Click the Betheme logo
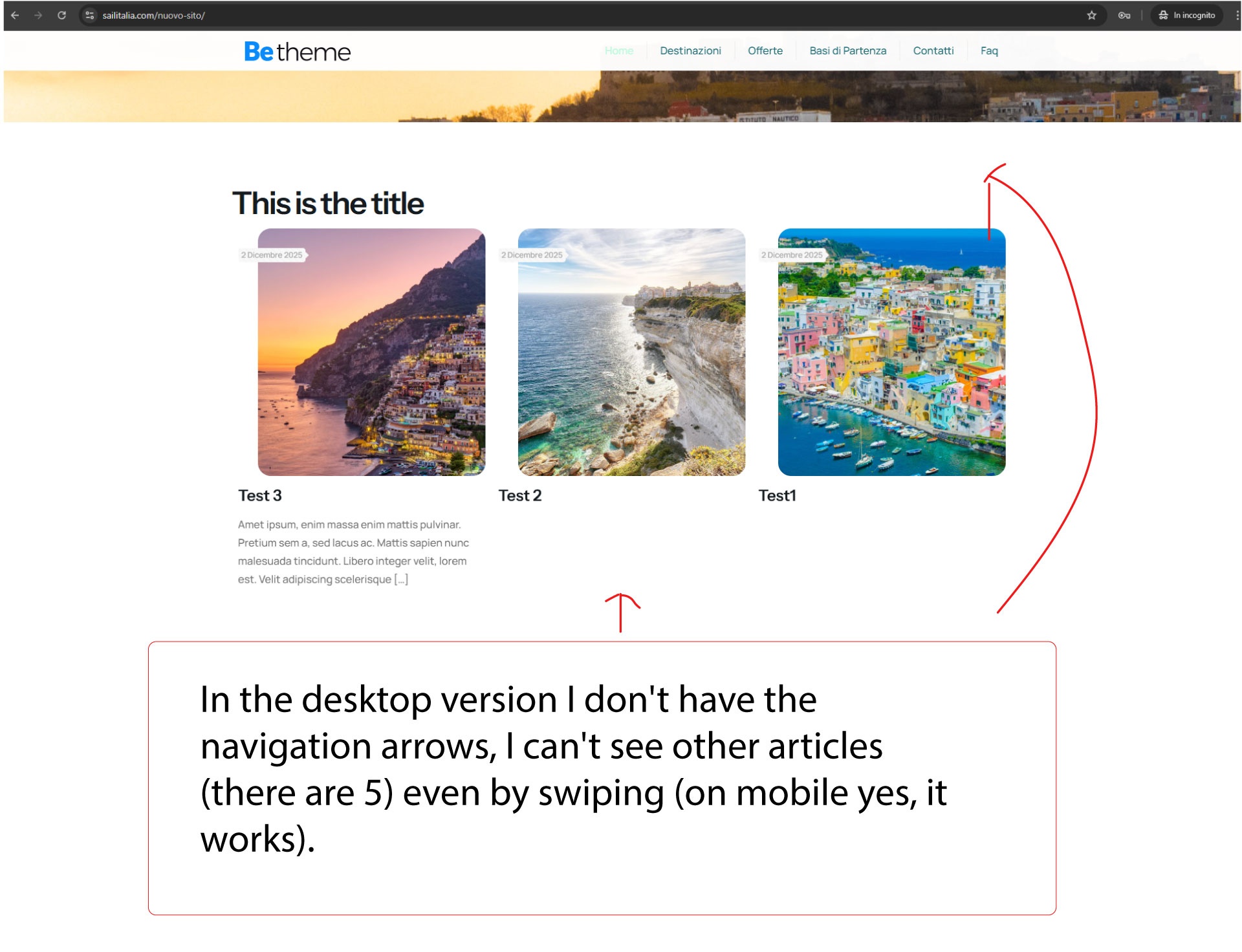This screenshot has height=952, width=1242. tap(297, 52)
